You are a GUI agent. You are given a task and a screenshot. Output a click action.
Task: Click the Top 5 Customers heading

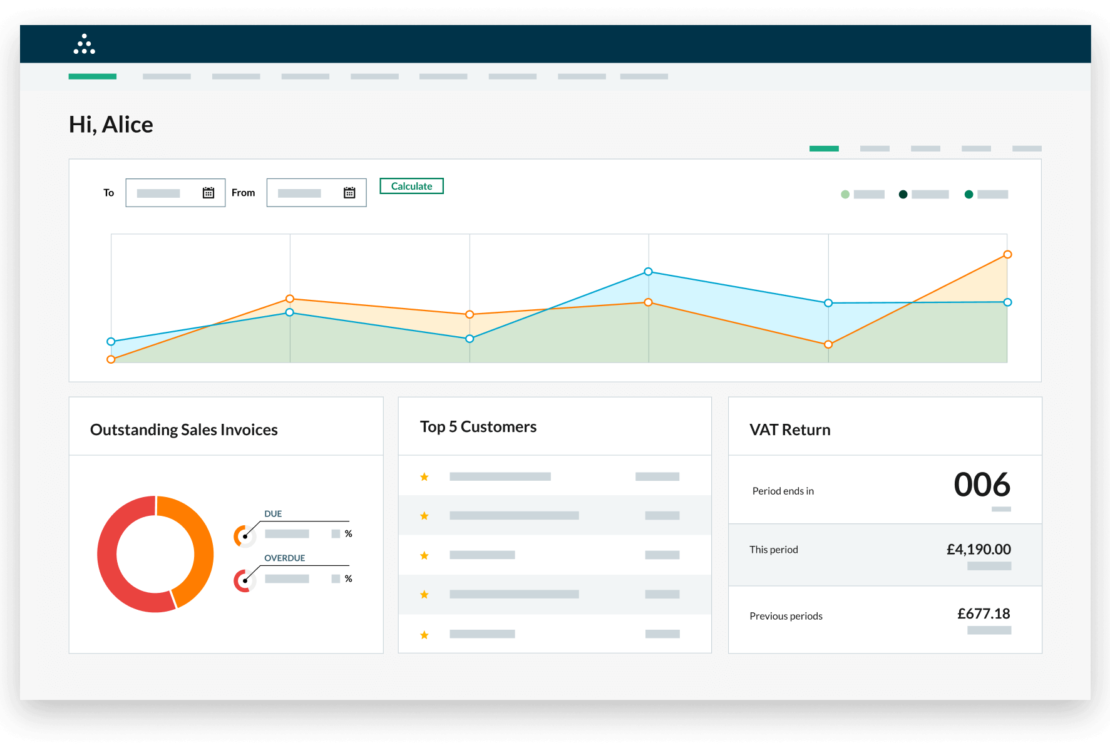click(x=479, y=427)
